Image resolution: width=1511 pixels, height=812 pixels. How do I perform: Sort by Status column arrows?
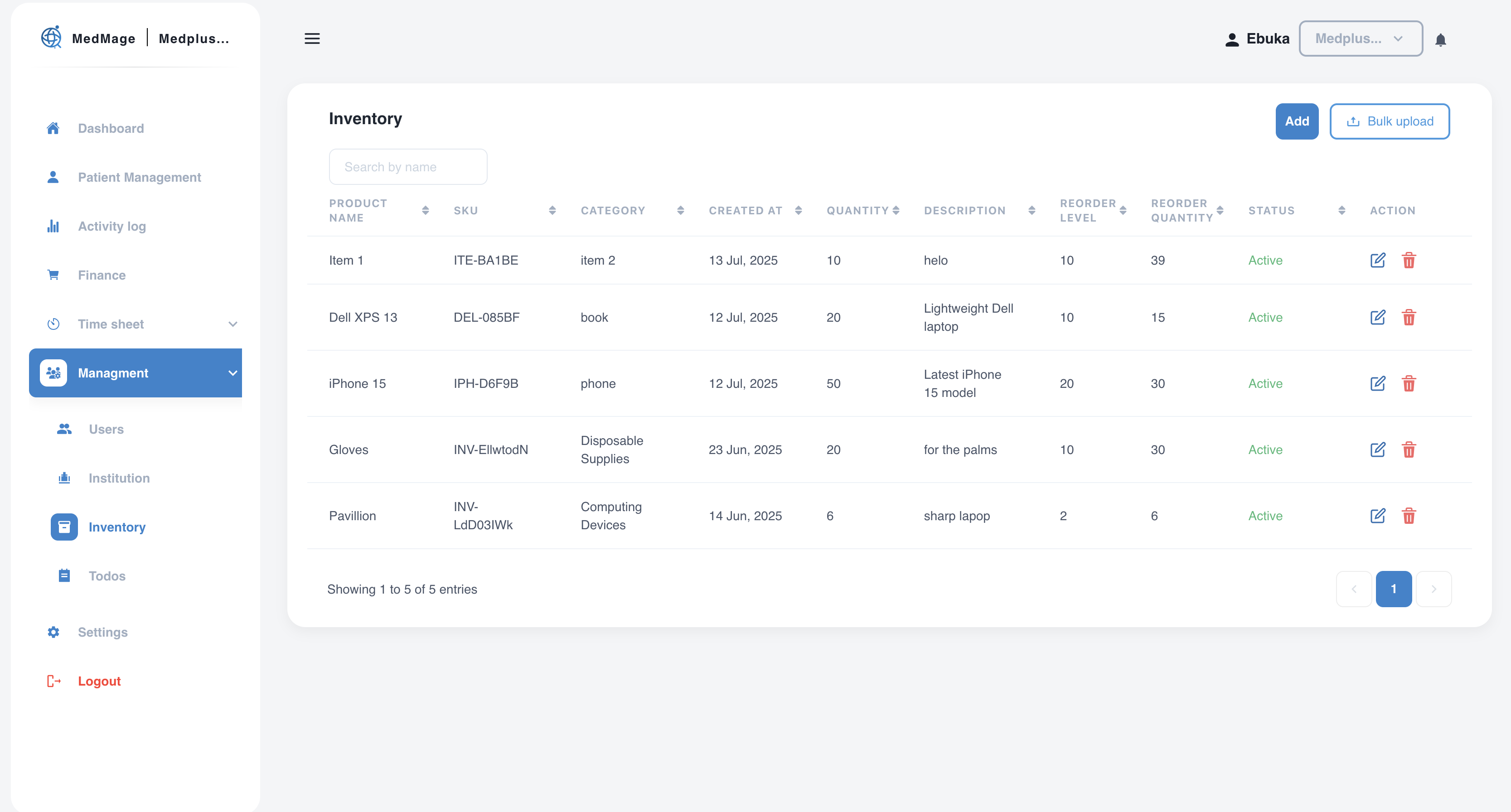1341,210
